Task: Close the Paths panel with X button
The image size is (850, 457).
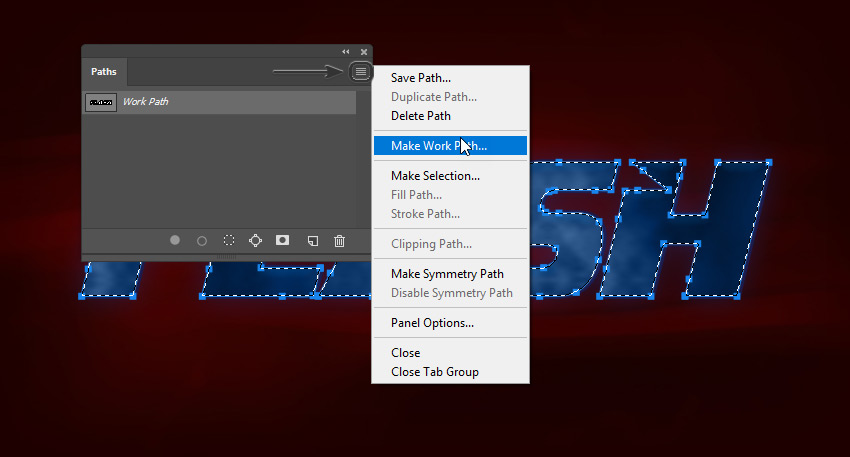Action: click(364, 52)
